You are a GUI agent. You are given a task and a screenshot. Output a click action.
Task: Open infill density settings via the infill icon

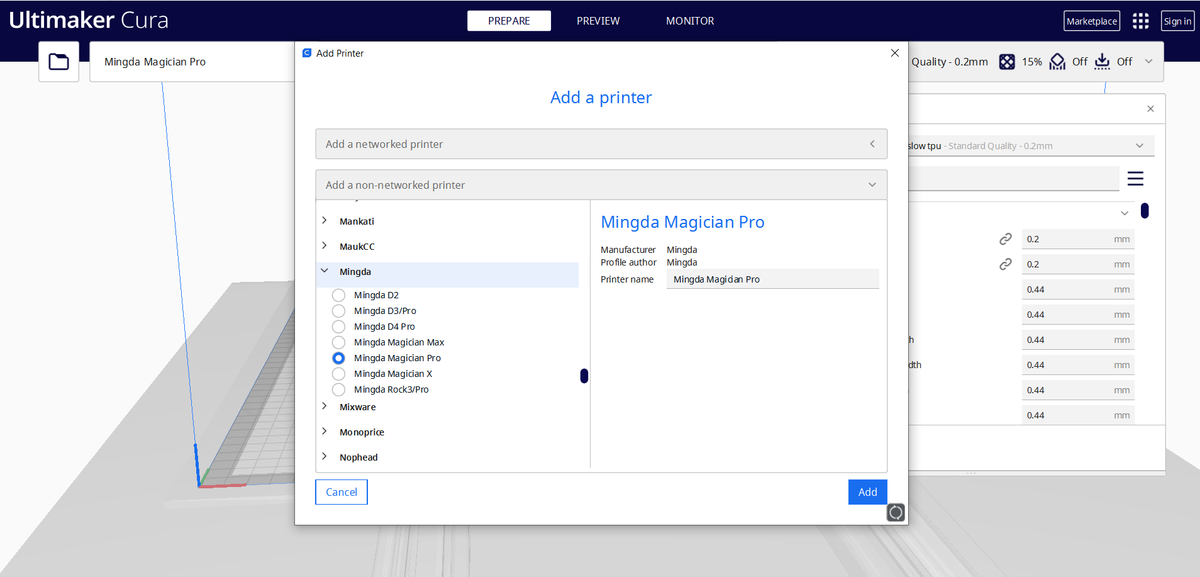pyautogui.click(x=1007, y=61)
